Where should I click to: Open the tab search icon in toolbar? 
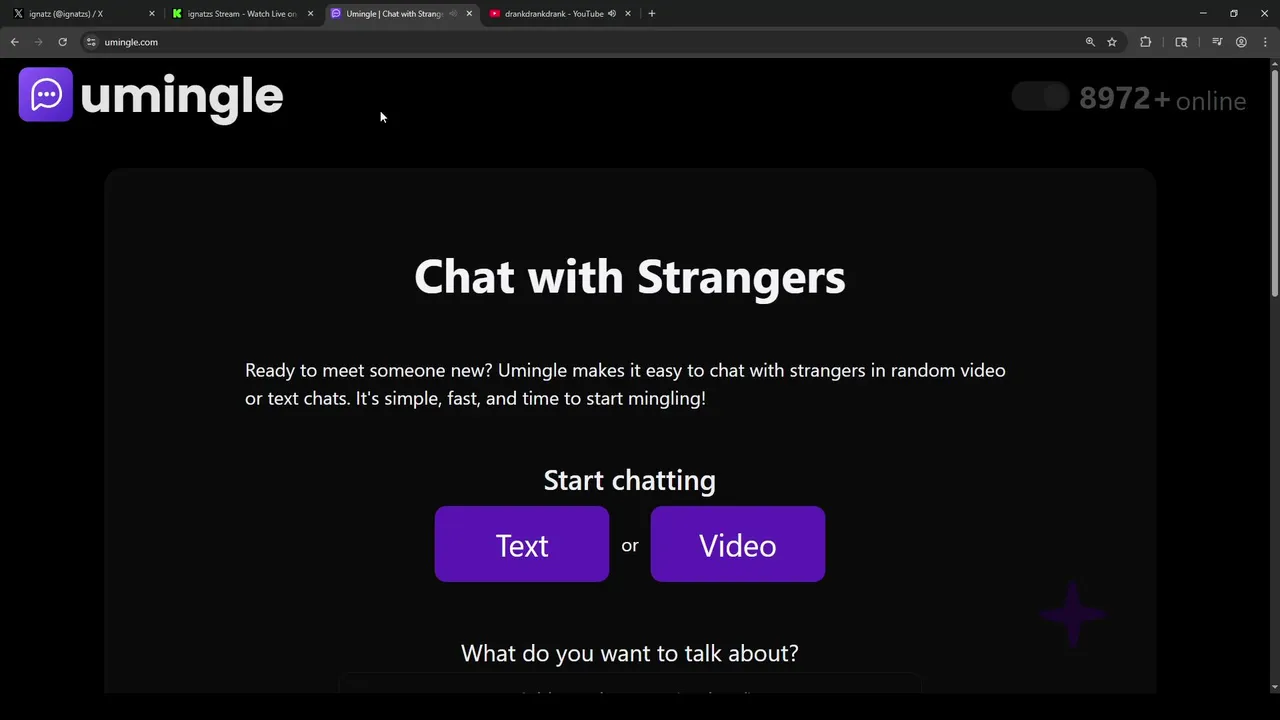[1181, 42]
